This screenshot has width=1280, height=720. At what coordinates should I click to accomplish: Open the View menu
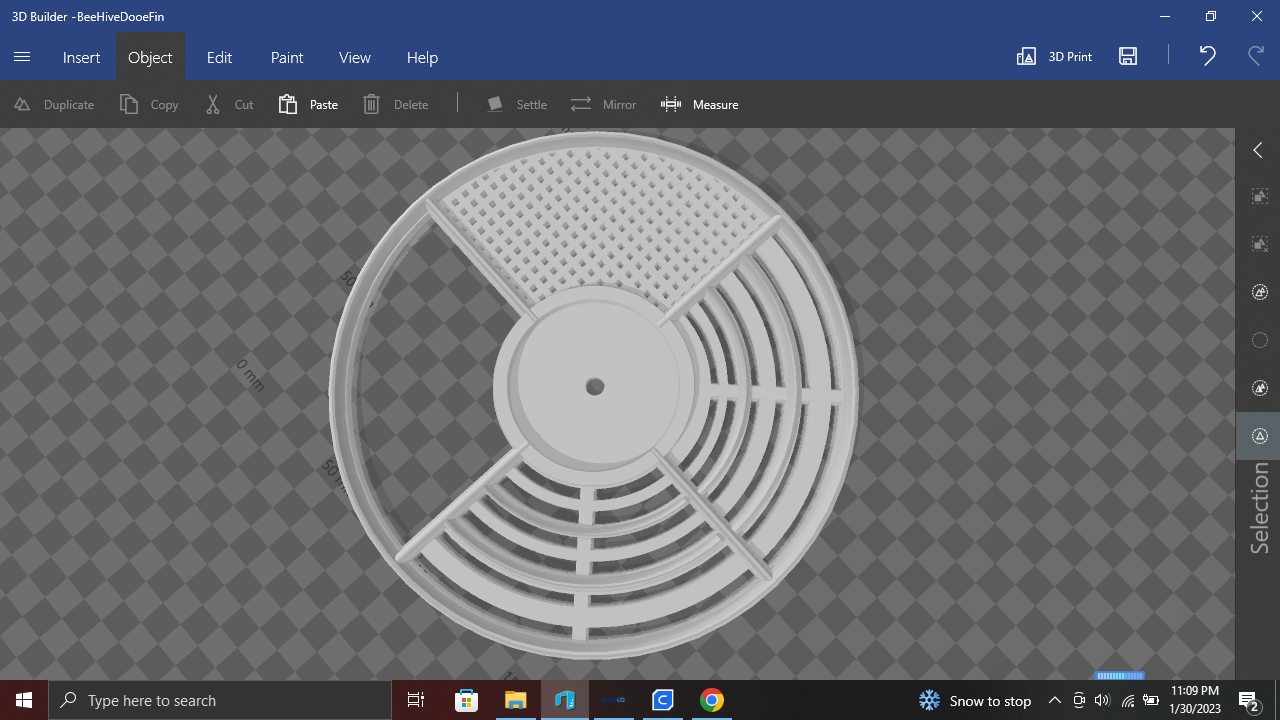[x=355, y=57]
